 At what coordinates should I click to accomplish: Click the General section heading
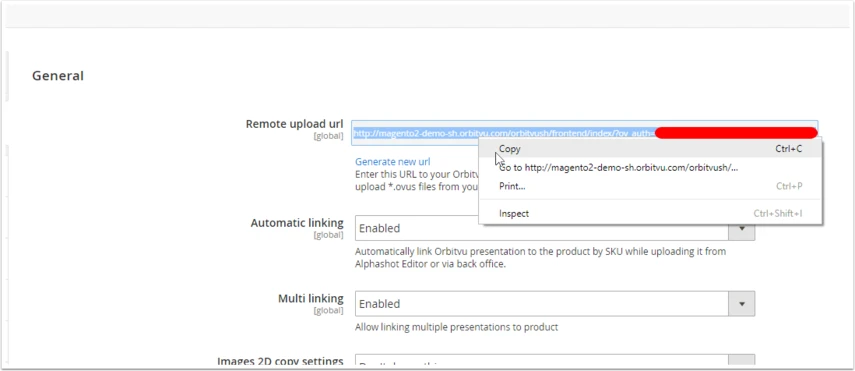coord(58,76)
